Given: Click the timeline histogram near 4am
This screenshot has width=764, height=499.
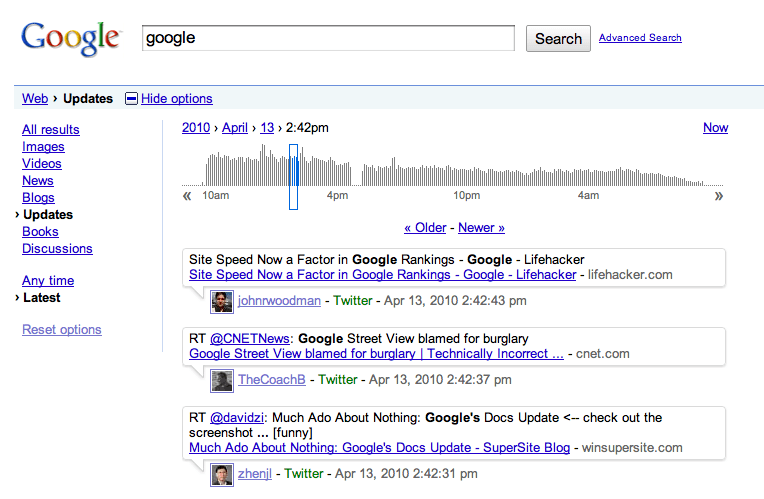Looking at the screenshot, I should (x=588, y=177).
